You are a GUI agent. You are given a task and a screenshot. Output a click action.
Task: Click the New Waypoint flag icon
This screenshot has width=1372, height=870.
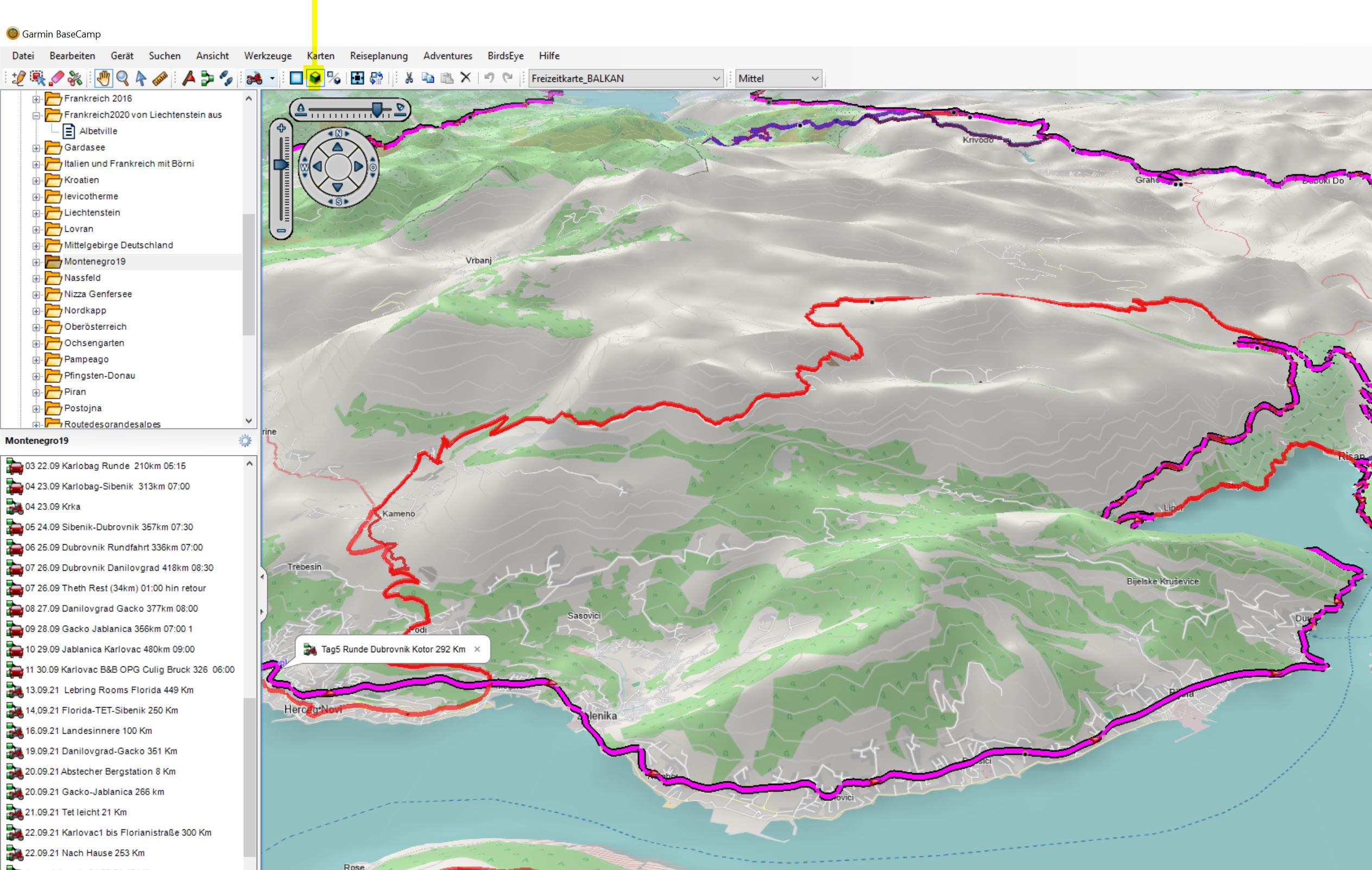pos(188,78)
